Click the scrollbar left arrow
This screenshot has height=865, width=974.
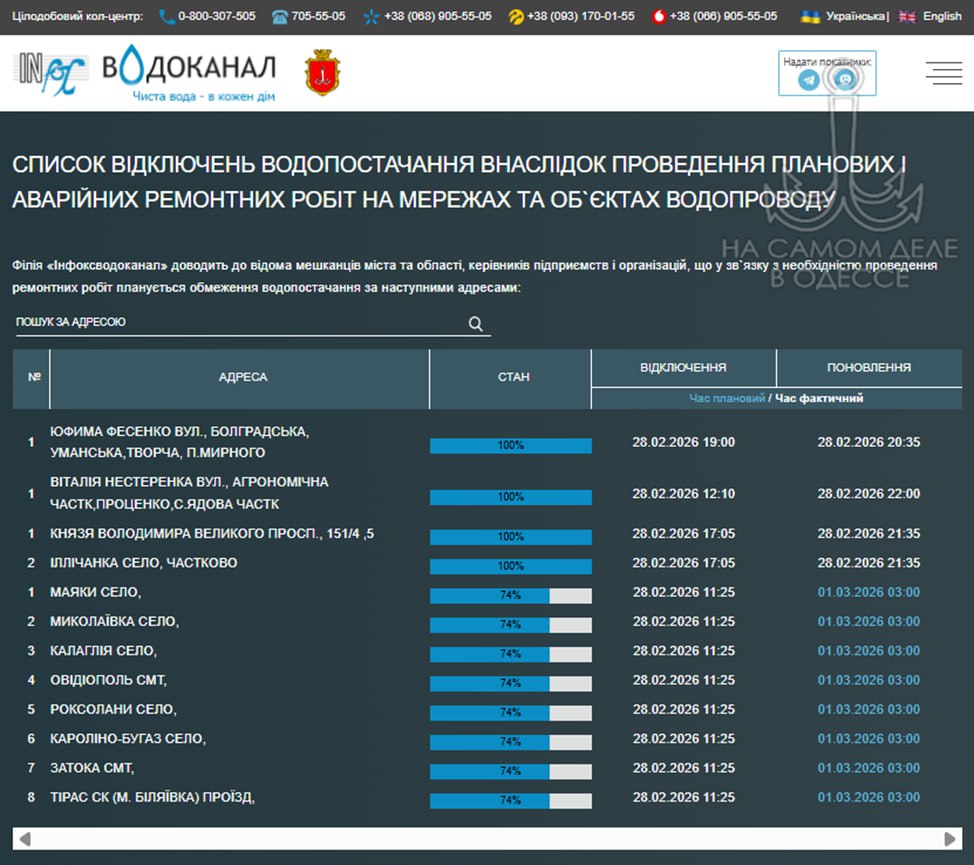[x=25, y=839]
